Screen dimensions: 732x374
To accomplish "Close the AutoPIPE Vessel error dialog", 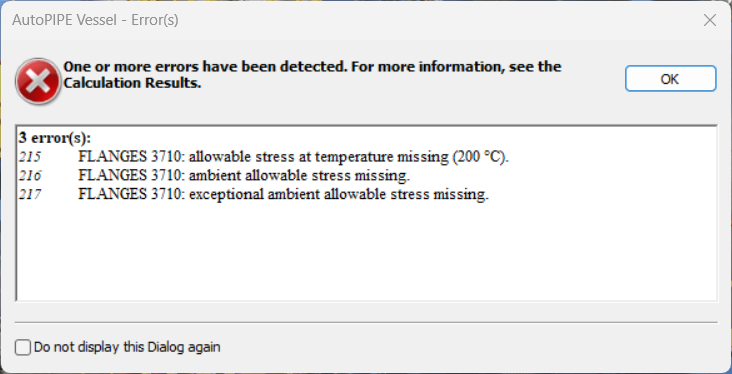I will (x=710, y=20).
